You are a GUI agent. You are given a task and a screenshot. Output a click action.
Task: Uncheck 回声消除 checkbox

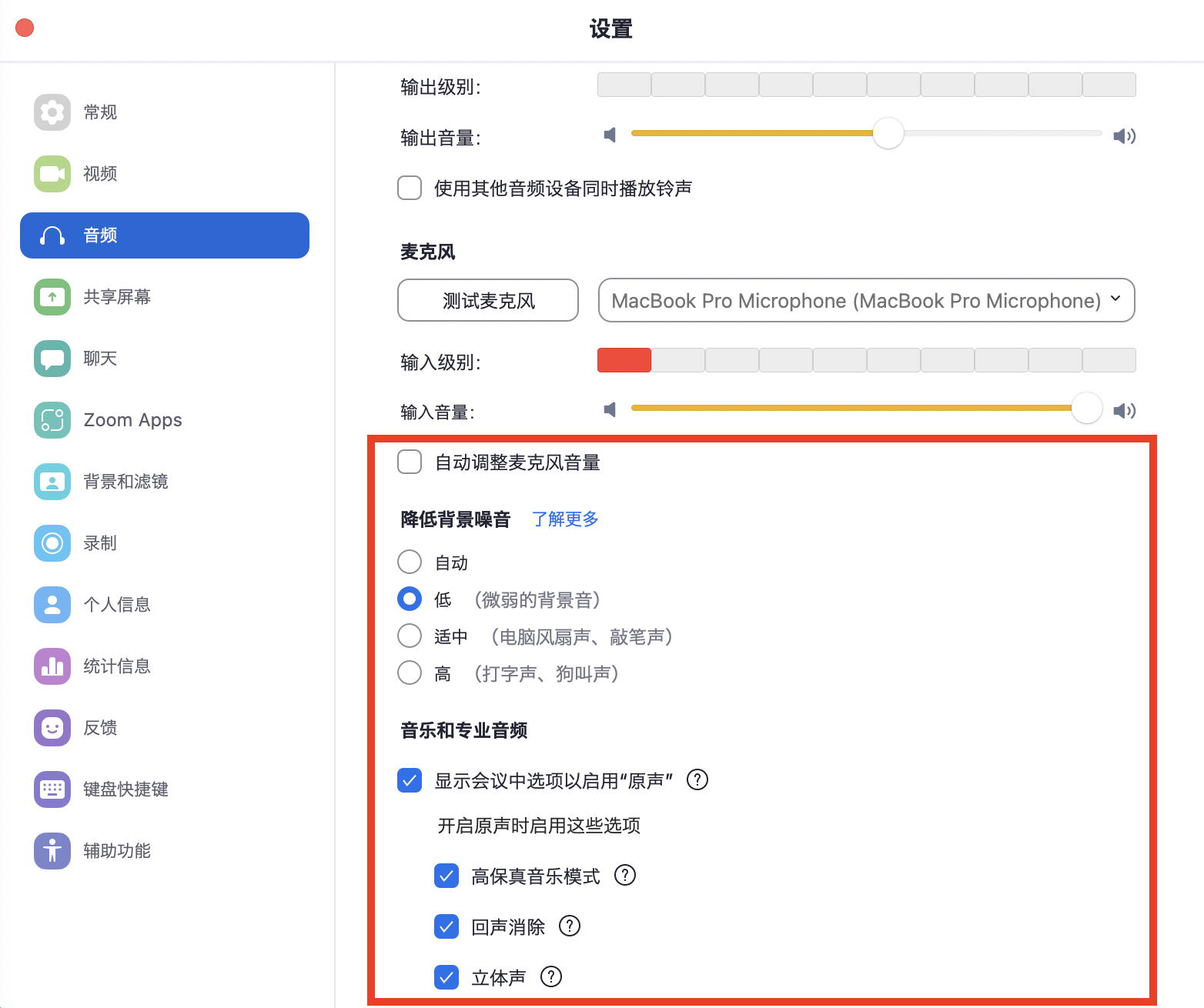pyautogui.click(x=446, y=926)
